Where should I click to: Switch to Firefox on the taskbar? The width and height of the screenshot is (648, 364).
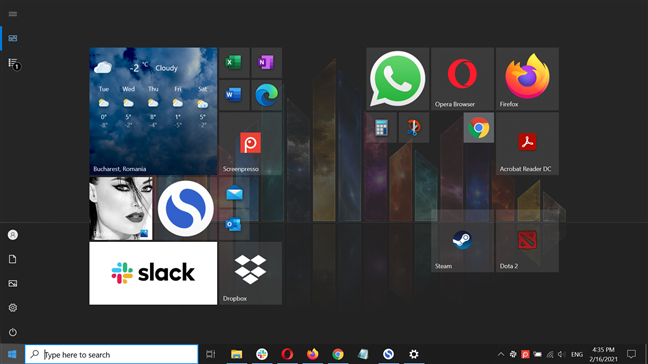tap(312, 354)
